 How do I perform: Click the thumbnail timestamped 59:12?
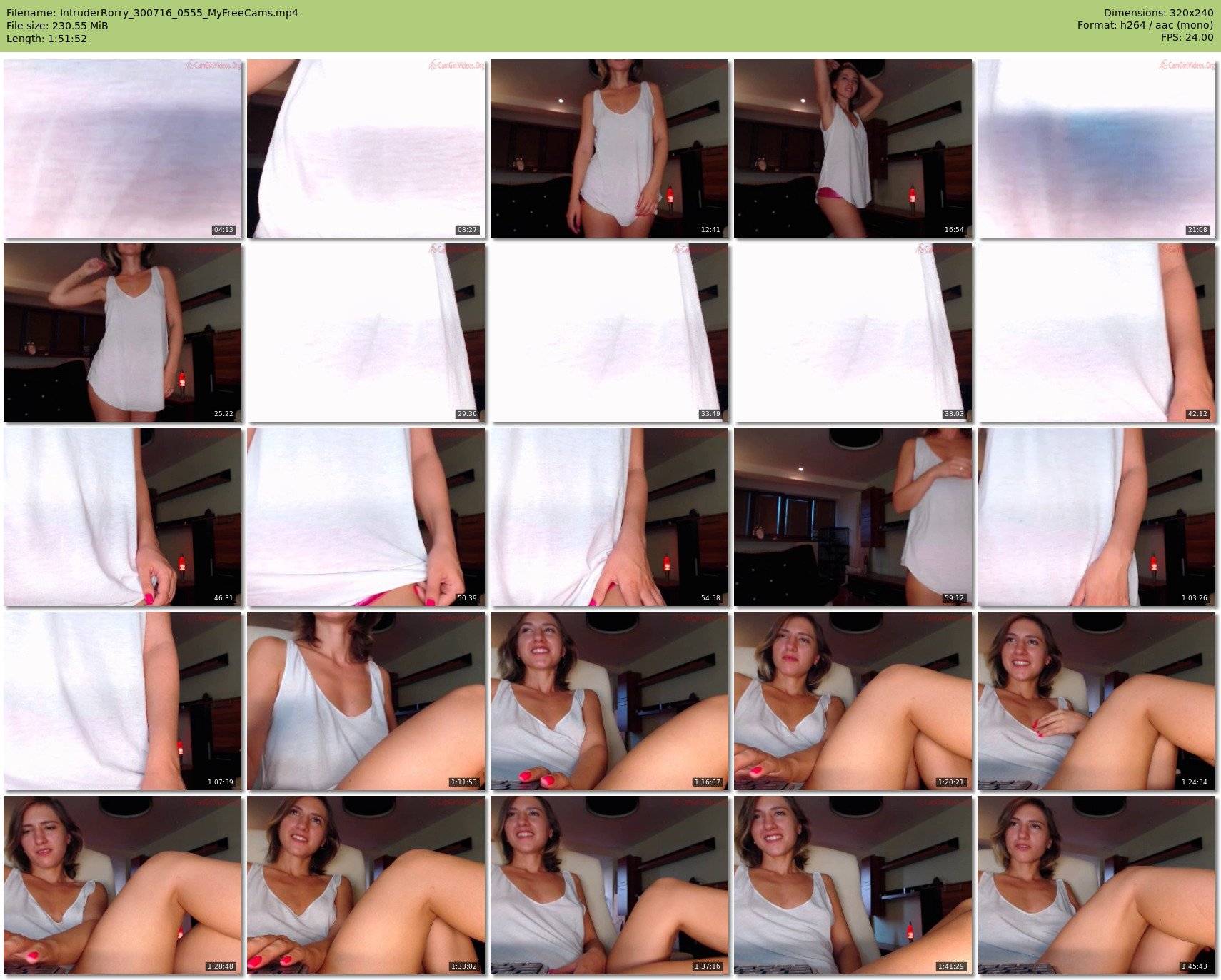coord(853,517)
